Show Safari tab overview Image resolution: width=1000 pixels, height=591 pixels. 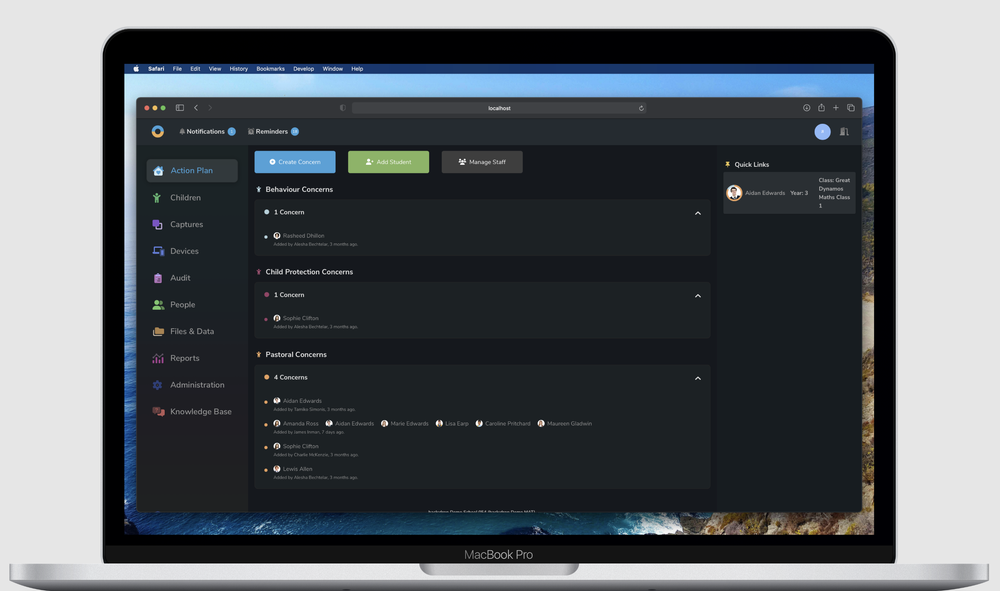click(x=851, y=108)
